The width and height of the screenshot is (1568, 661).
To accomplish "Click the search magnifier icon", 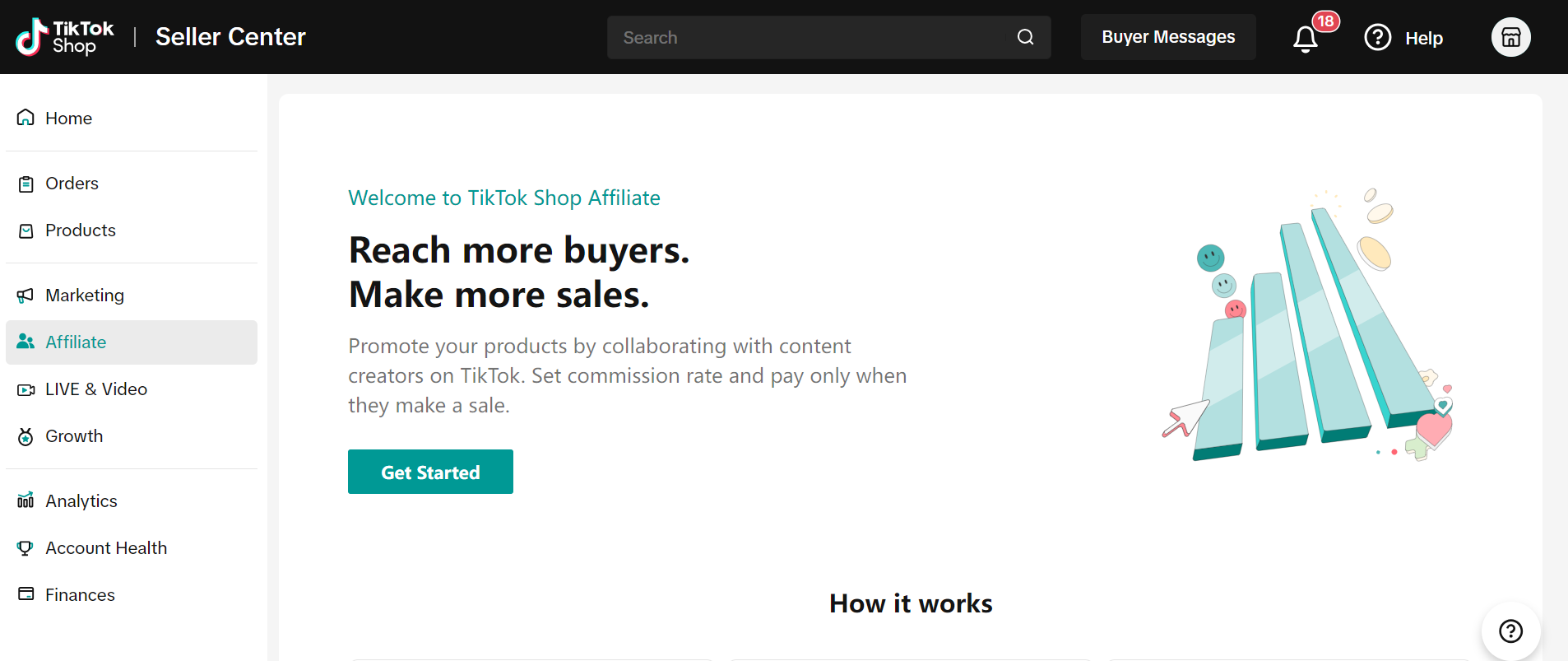I will tap(1025, 37).
